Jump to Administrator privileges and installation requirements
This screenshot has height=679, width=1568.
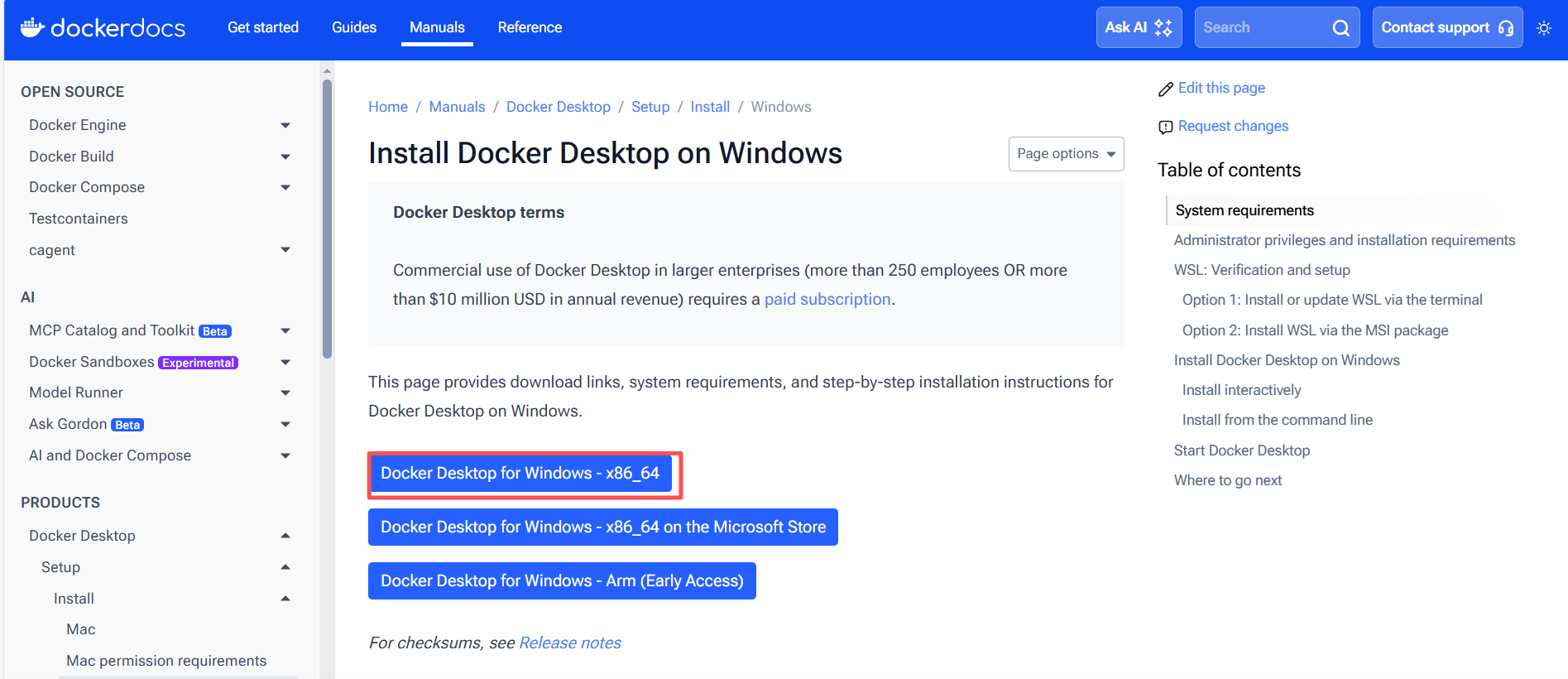coord(1345,240)
